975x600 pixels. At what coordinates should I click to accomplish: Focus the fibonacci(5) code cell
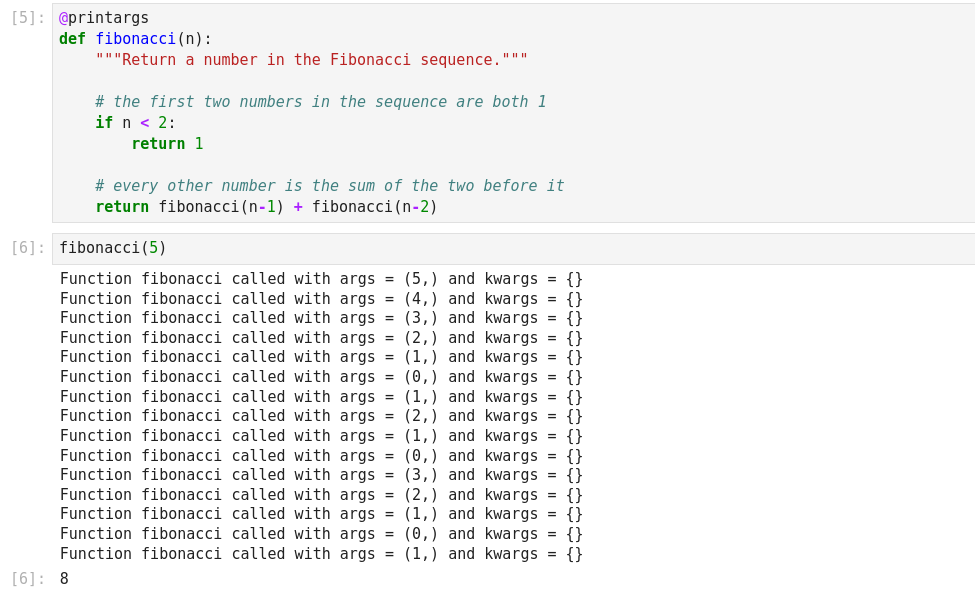[500, 248]
